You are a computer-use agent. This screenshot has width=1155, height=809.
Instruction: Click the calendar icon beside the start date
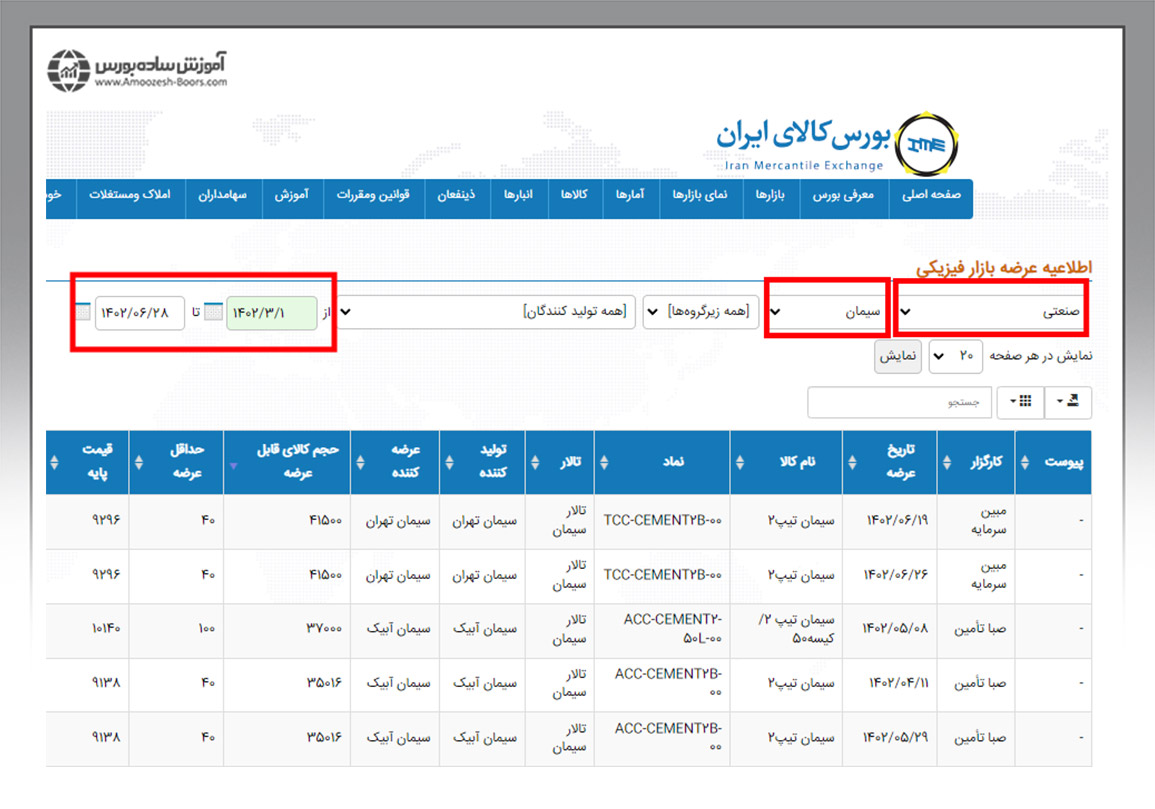[214, 311]
